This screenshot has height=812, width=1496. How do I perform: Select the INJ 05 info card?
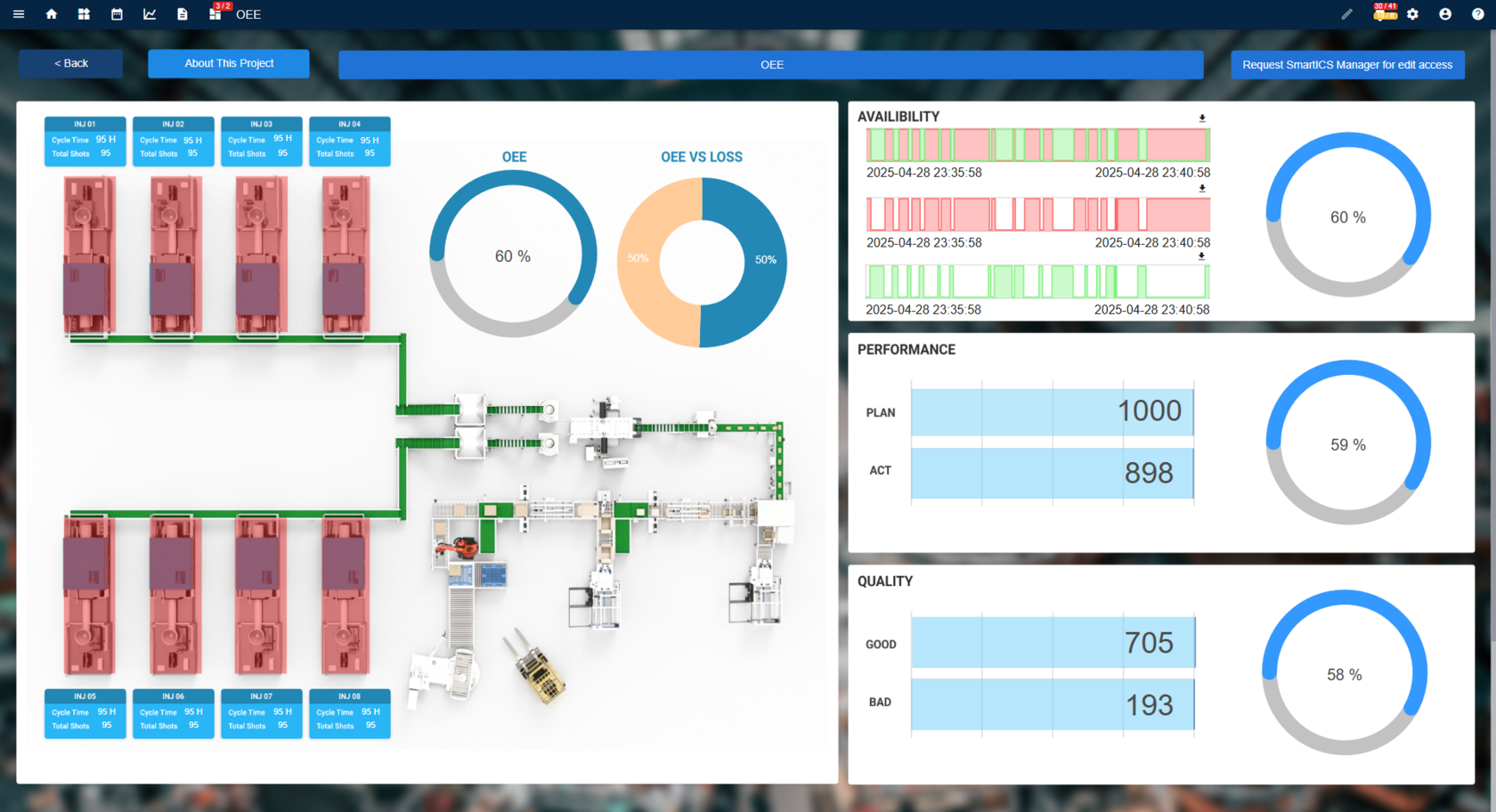85,713
